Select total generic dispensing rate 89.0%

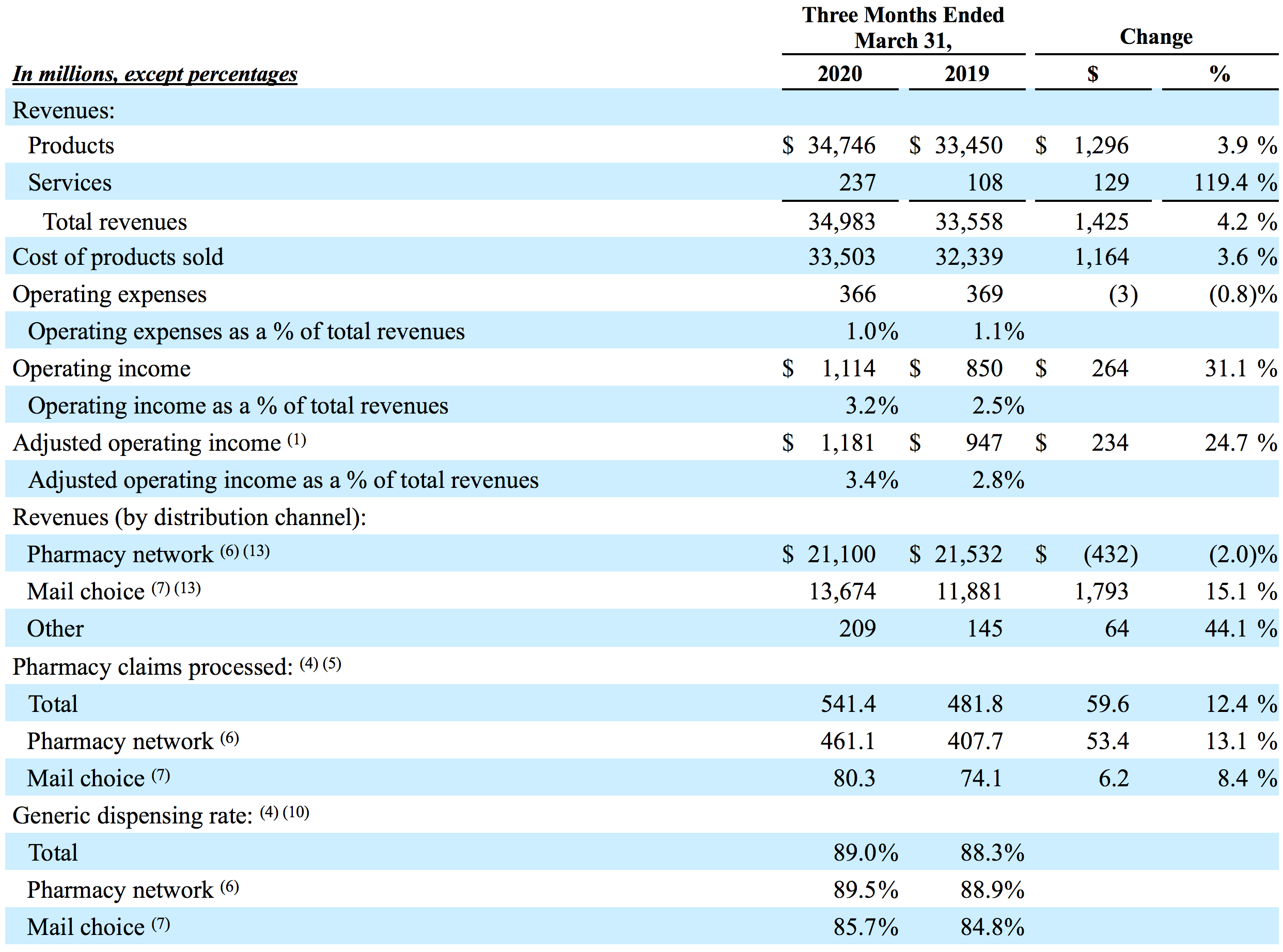coord(866,853)
